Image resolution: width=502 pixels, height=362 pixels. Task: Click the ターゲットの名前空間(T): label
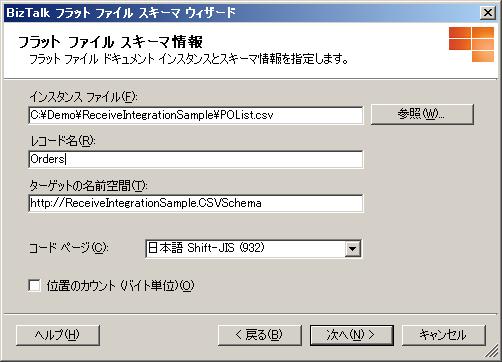tap(88, 185)
